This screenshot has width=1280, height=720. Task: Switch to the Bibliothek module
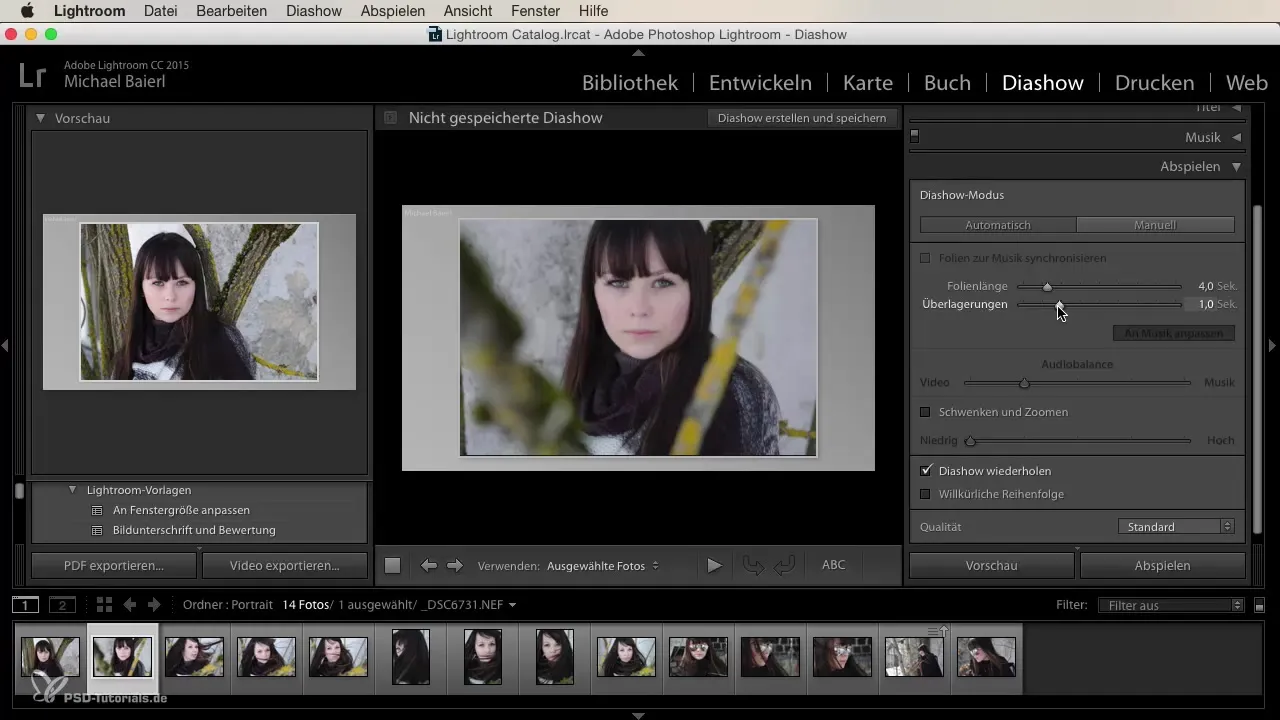pos(630,83)
